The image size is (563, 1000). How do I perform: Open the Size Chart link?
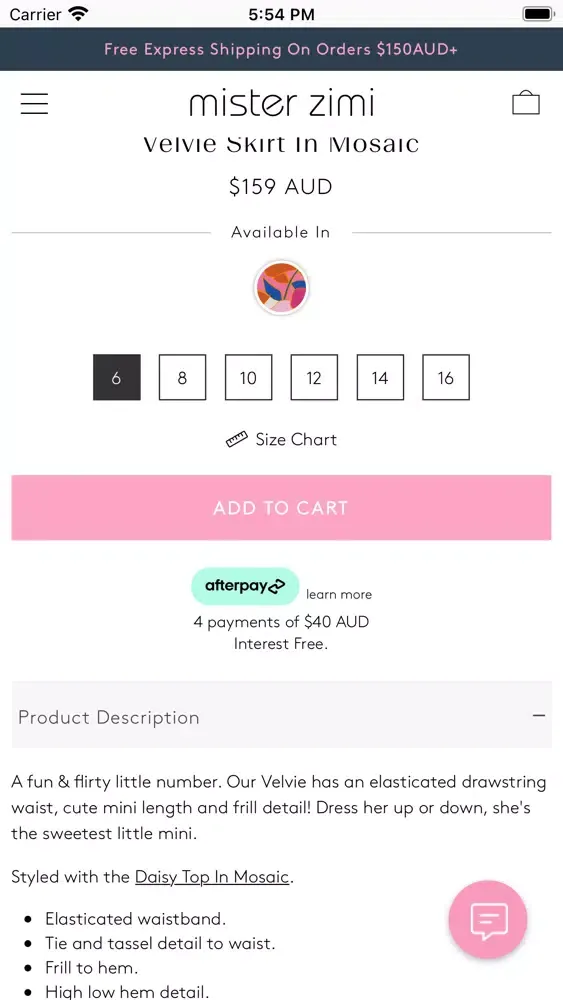coord(296,439)
